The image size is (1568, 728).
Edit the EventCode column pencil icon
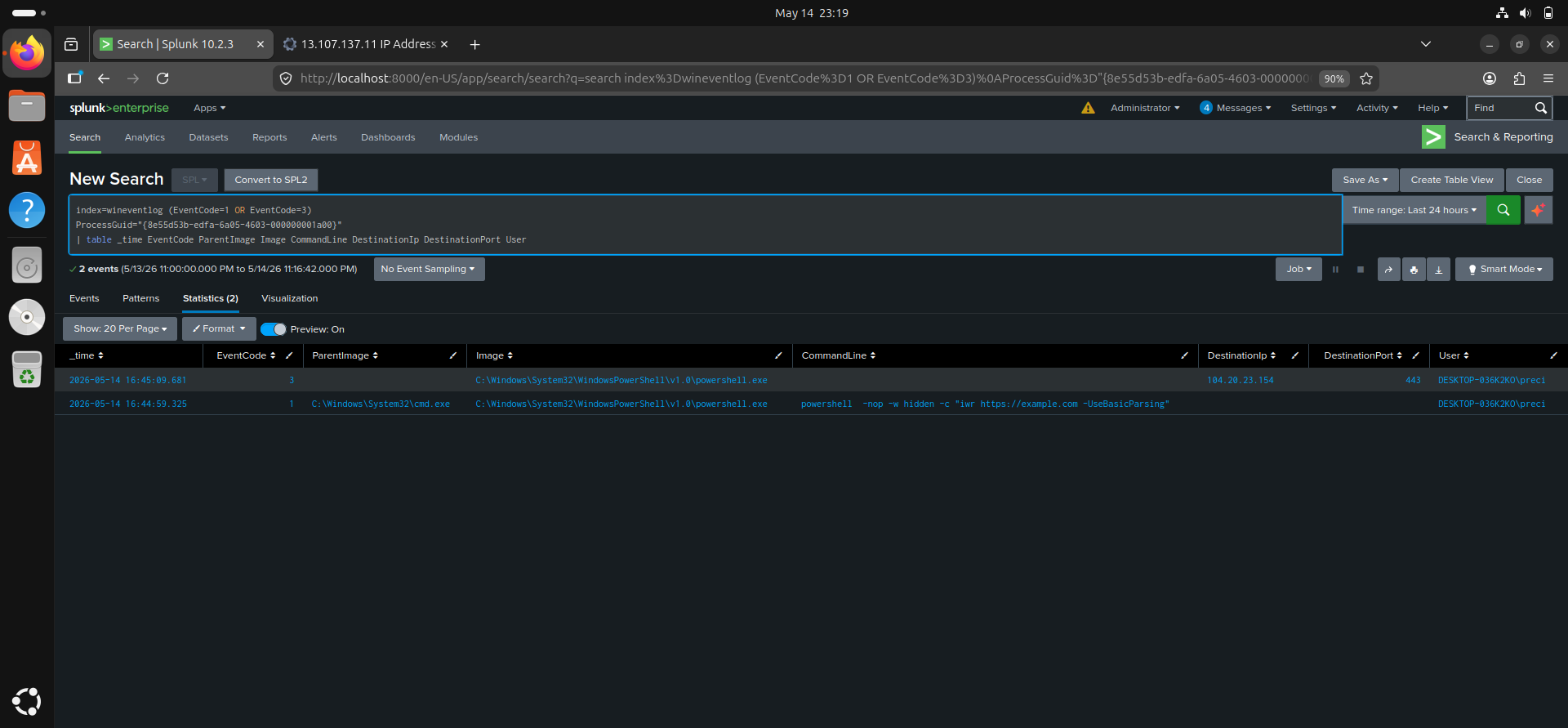coord(289,355)
